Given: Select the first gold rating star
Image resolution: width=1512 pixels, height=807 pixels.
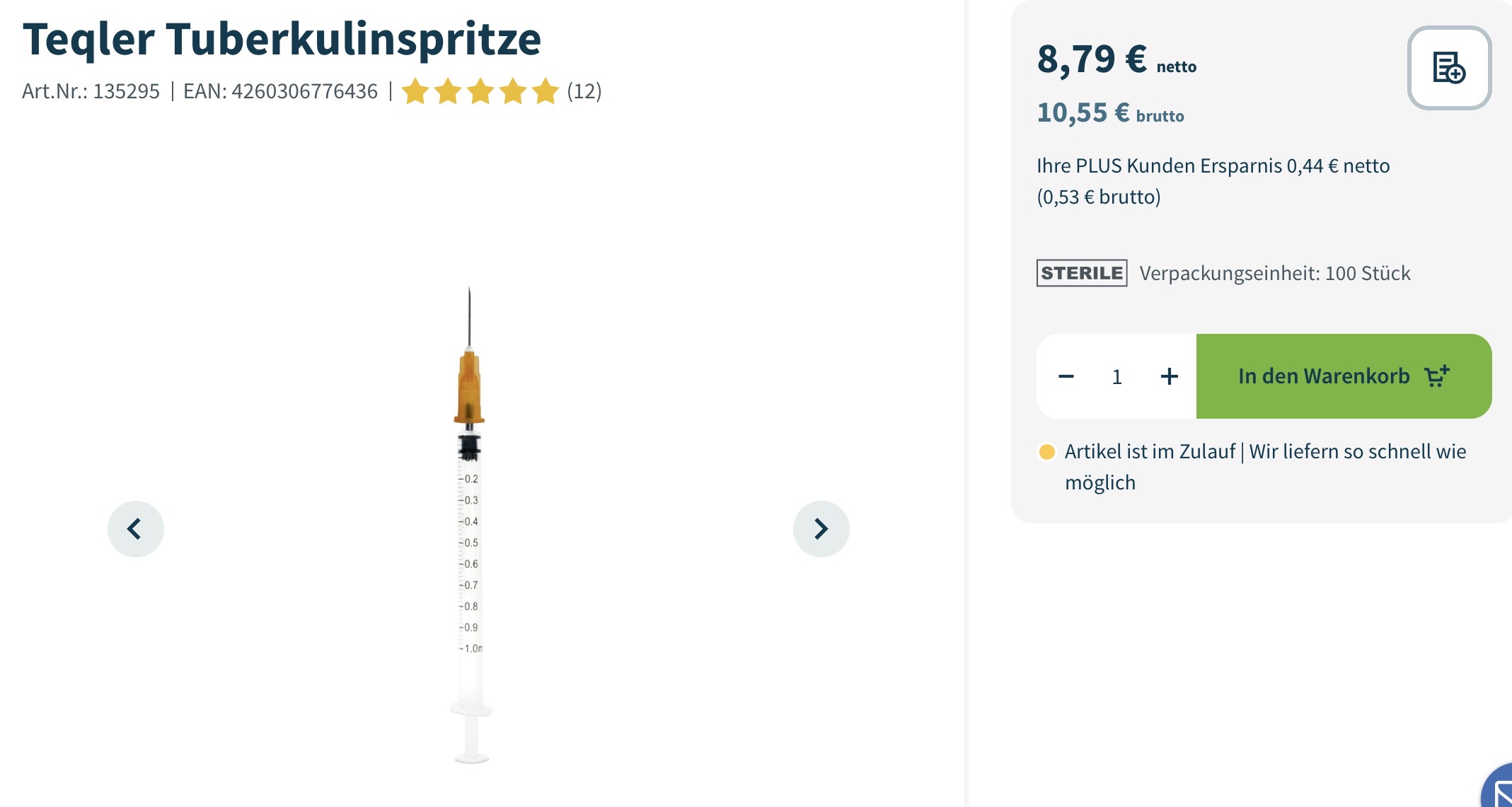Looking at the screenshot, I should pyautogui.click(x=415, y=91).
